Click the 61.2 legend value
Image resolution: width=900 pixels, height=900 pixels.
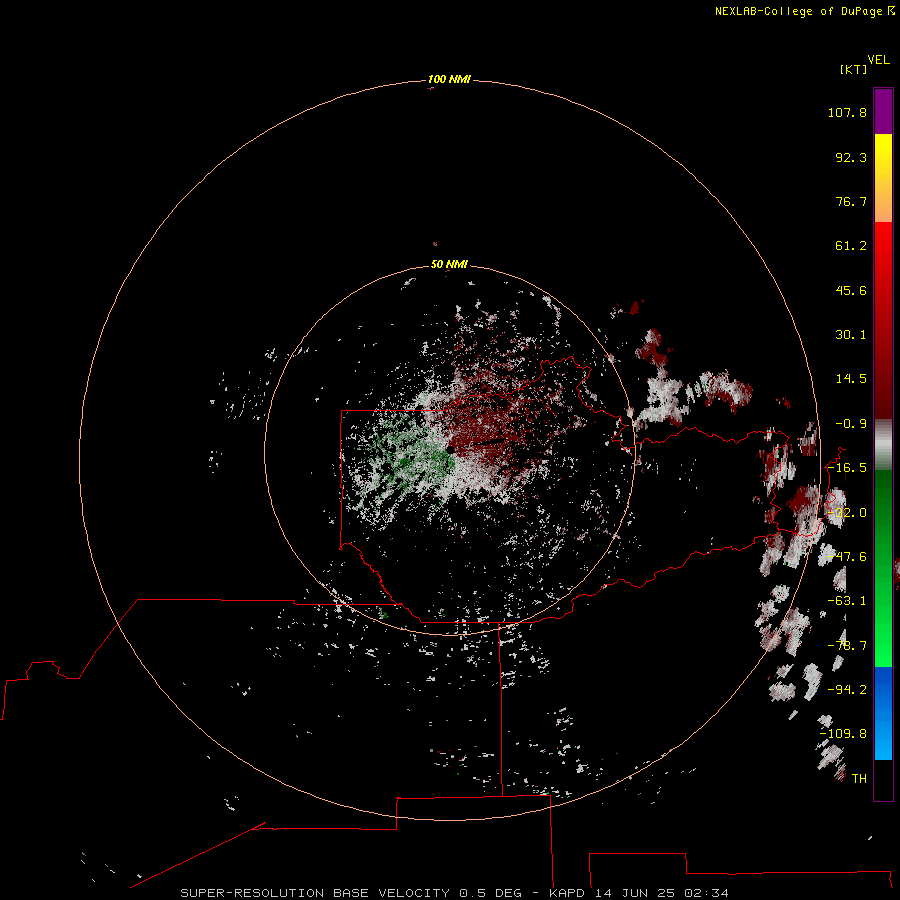(851, 246)
